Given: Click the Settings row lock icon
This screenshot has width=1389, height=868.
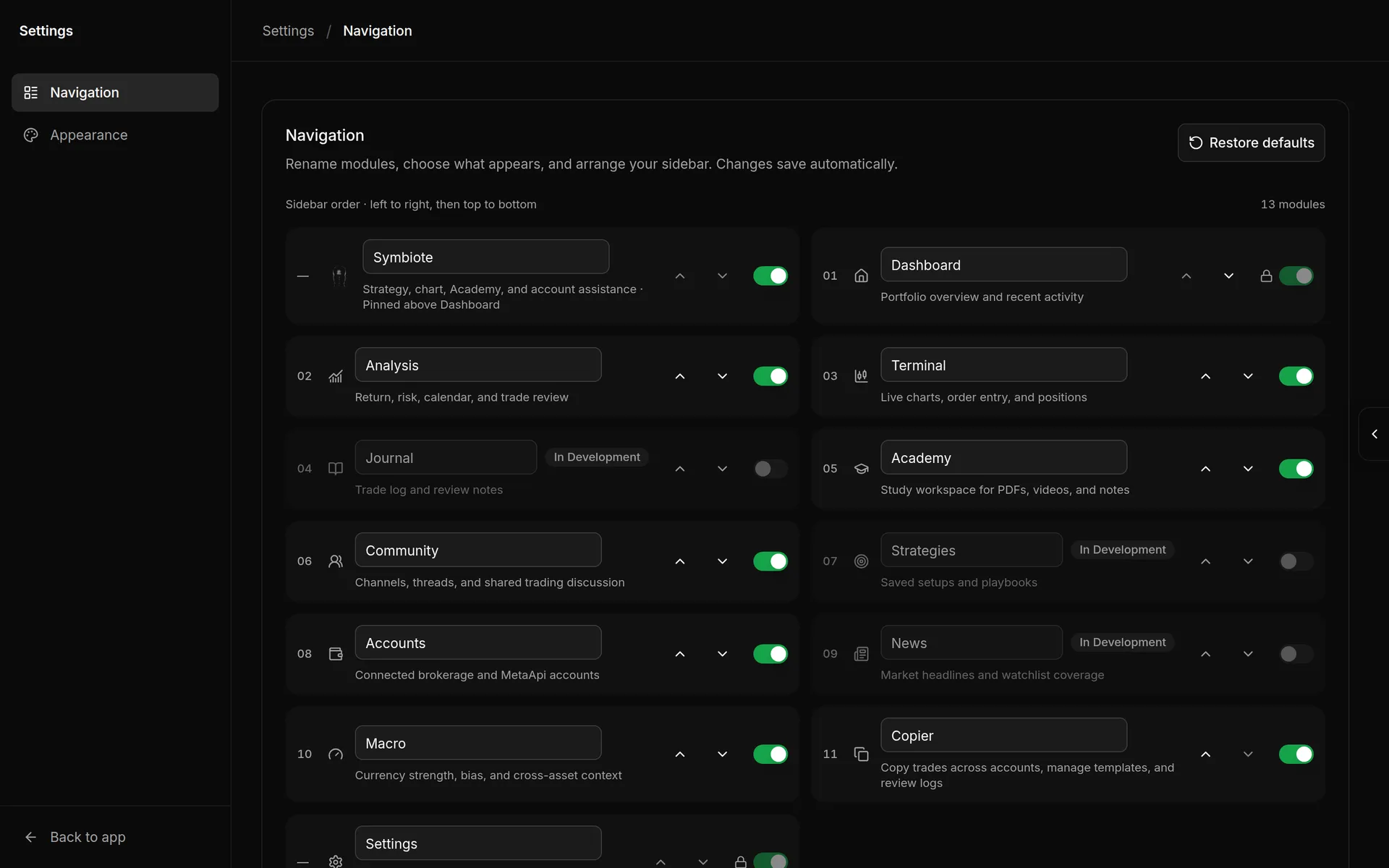Looking at the screenshot, I should (x=741, y=861).
